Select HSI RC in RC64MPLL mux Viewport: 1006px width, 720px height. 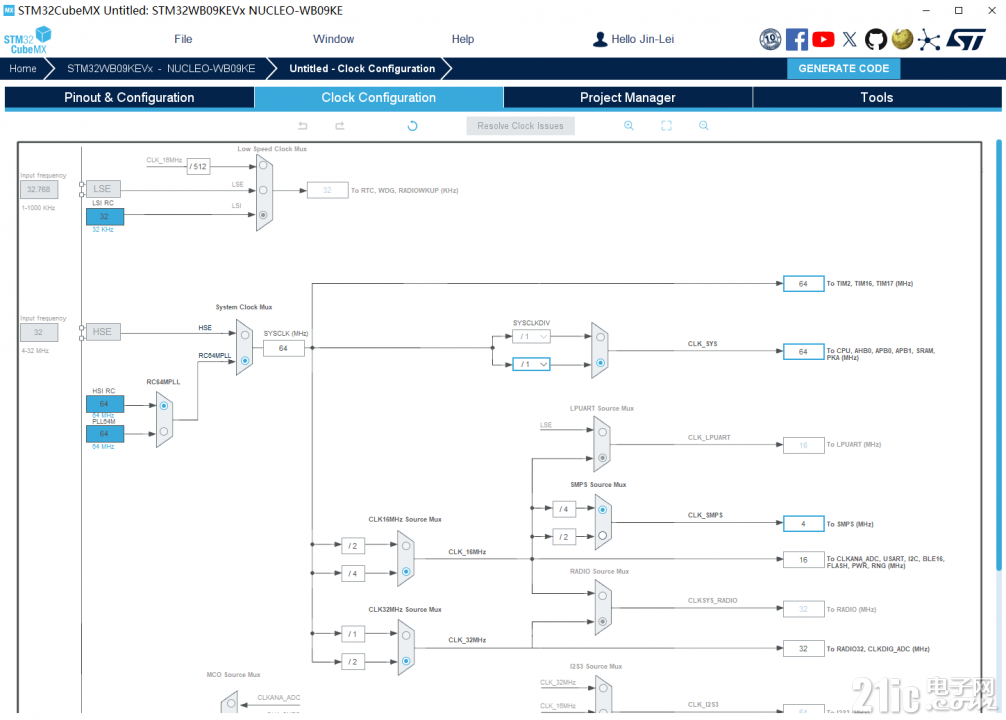[x=164, y=406]
